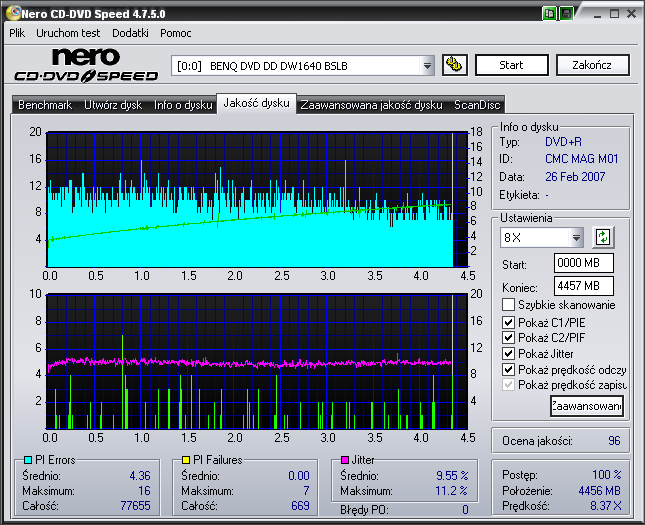Click the green save icon in title bar
This screenshot has height=525, width=645.
[x=566, y=14]
